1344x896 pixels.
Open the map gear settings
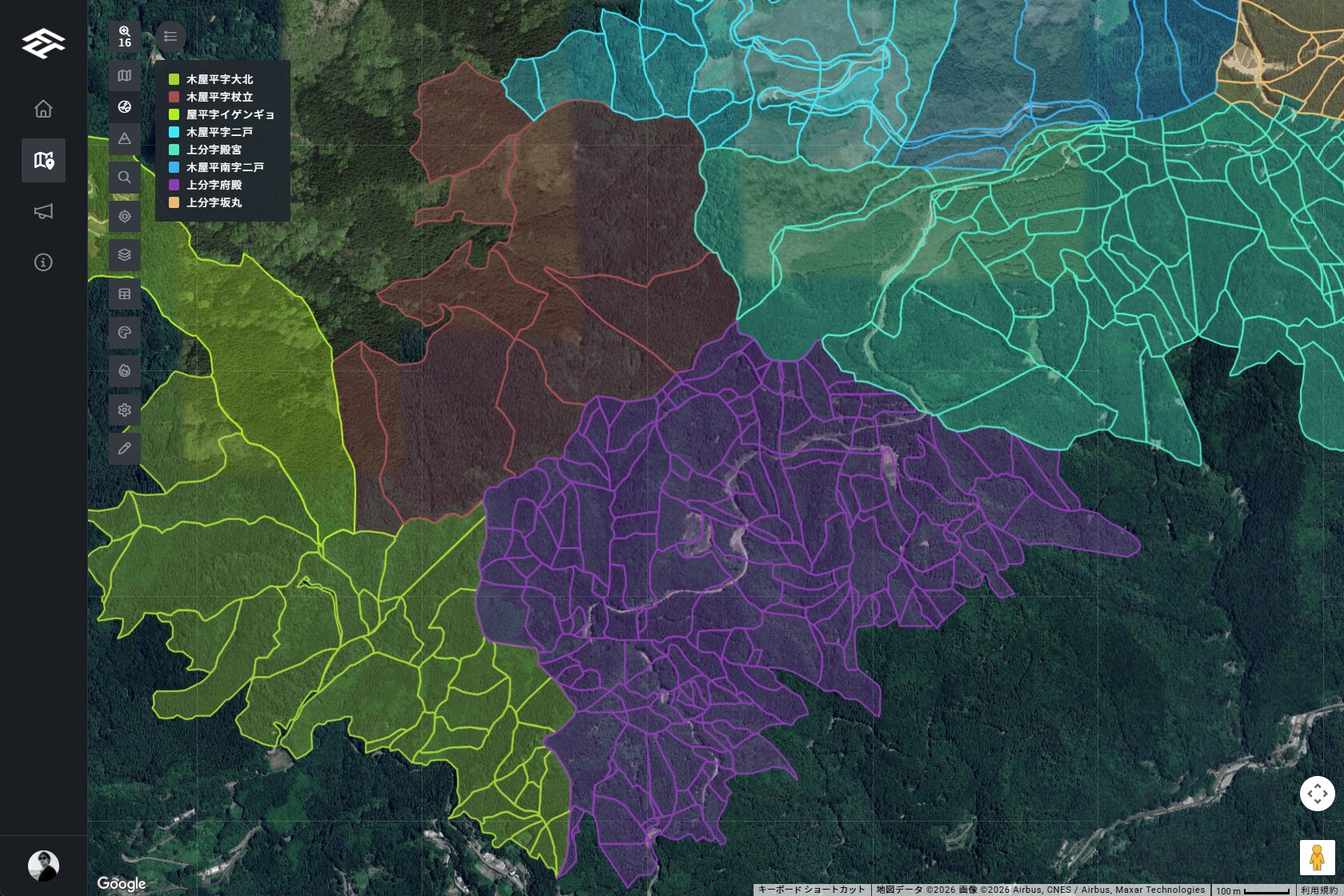click(x=124, y=410)
